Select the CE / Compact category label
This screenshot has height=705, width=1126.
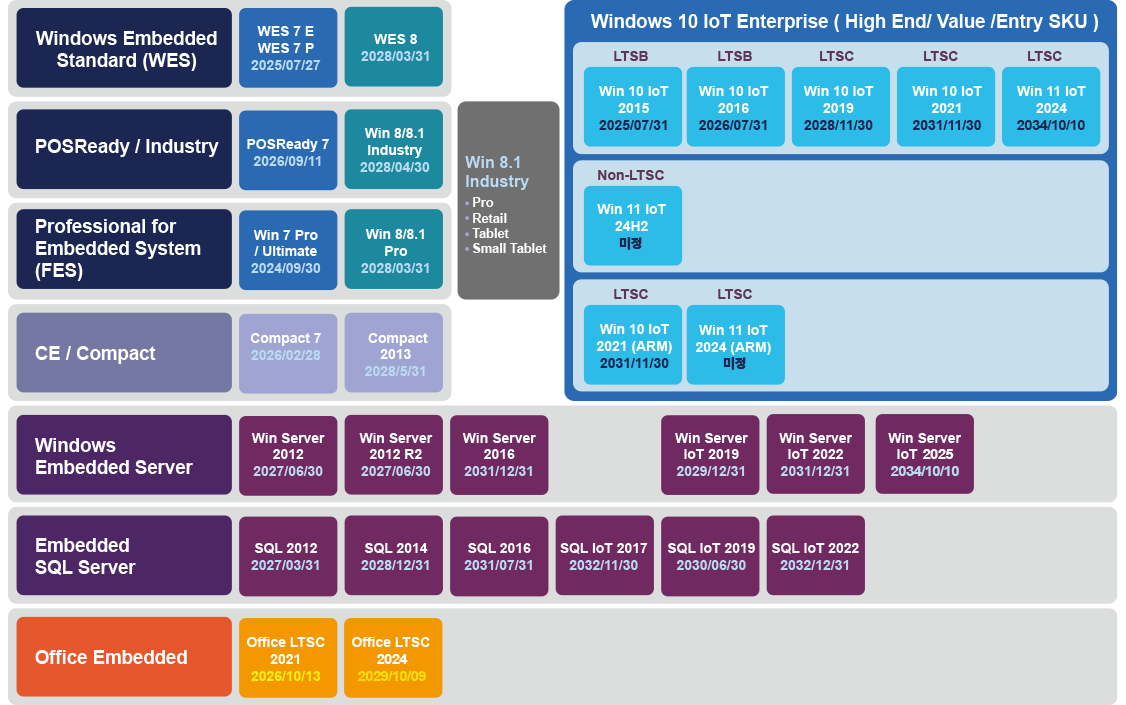tap(124, 352)
